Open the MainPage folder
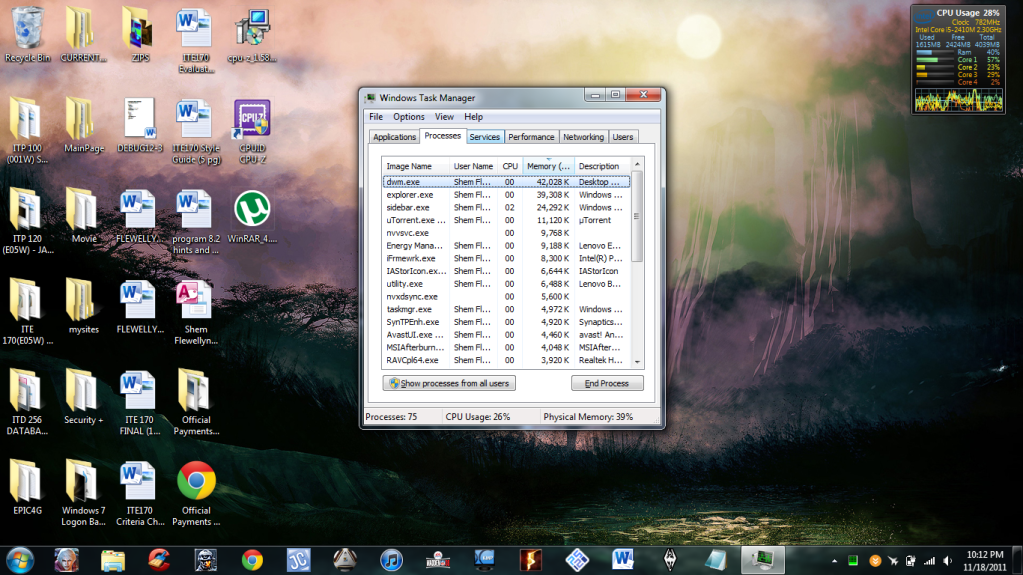The height and width of the screenshot is (575, 1023). pyautogui.click(x=84, y=125)
